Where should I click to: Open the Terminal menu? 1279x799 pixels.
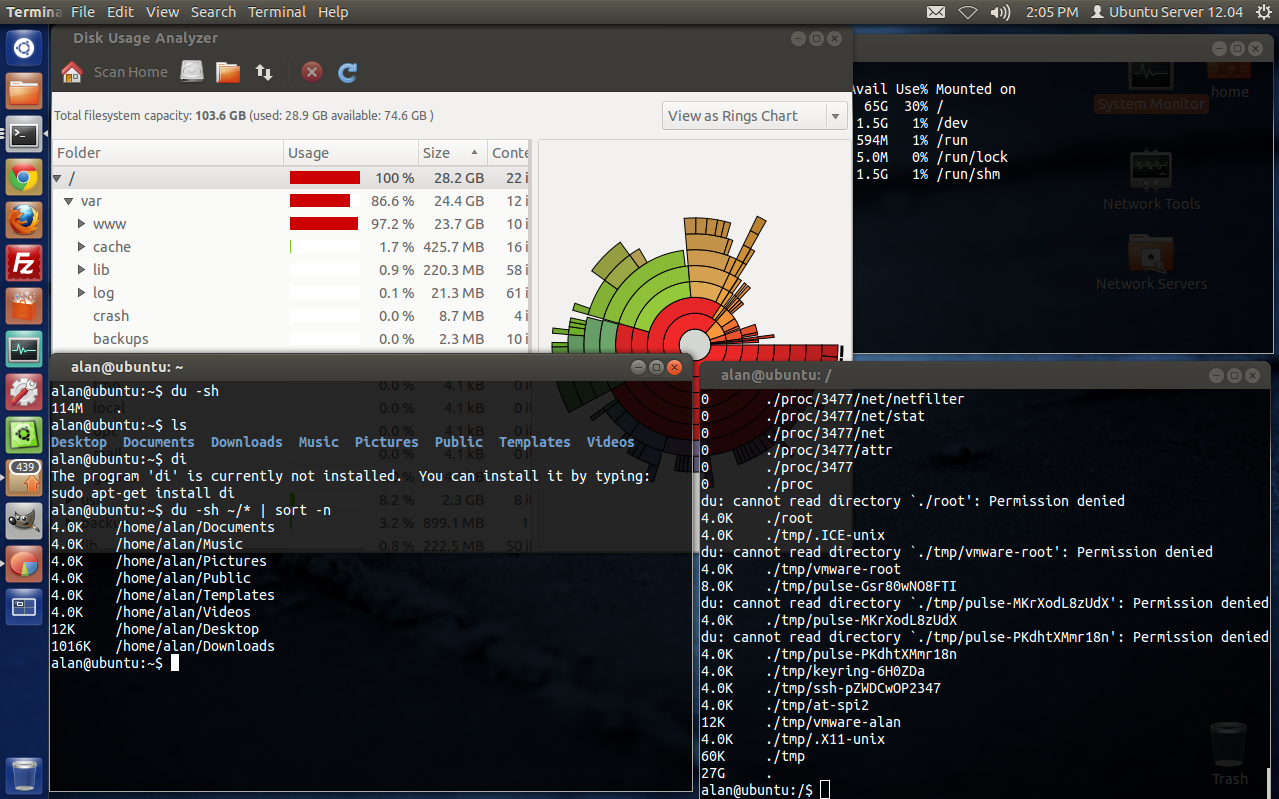pos(277,12)
